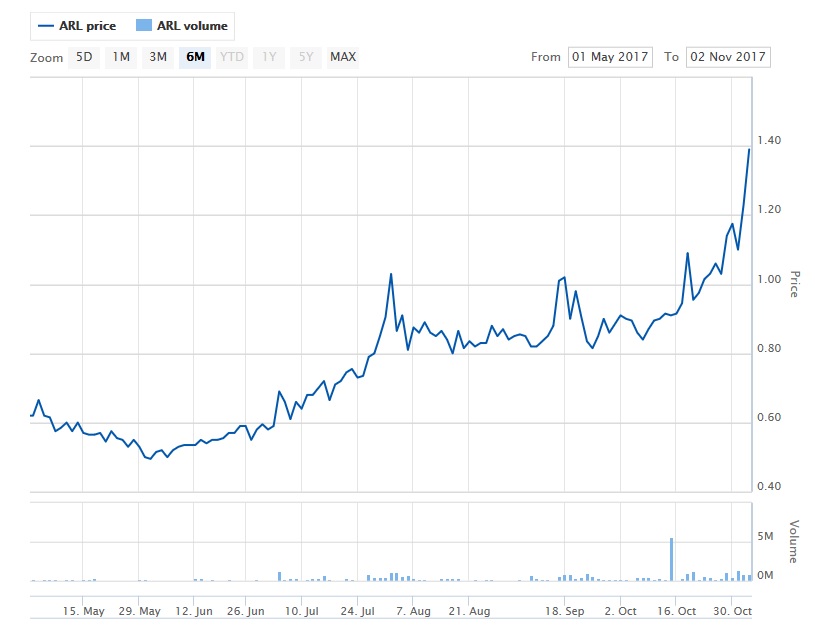
Task: Select the 1M zoom range
Action: click(x=121, y=57)
